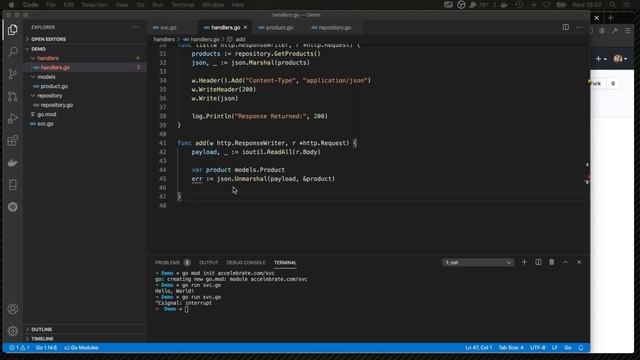Create a new terminal with plus icon
The height and width of the screenshot is (360, 640).
524,262
